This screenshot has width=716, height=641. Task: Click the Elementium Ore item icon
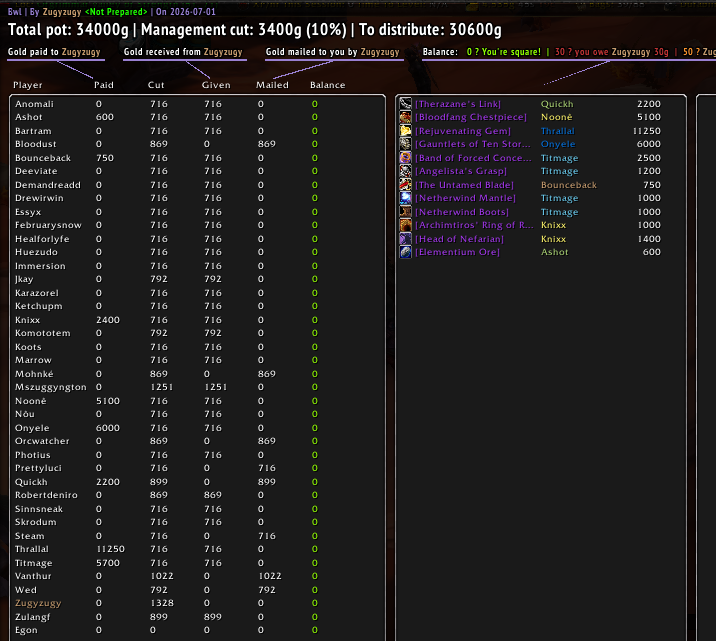pyautogui.click(x=405, y=252)
